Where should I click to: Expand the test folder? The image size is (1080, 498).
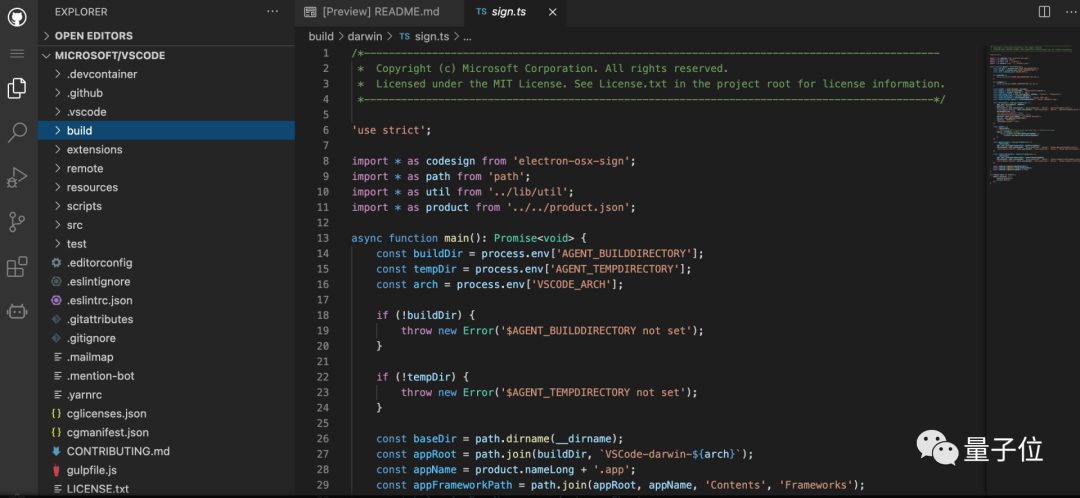coord(166,244)
